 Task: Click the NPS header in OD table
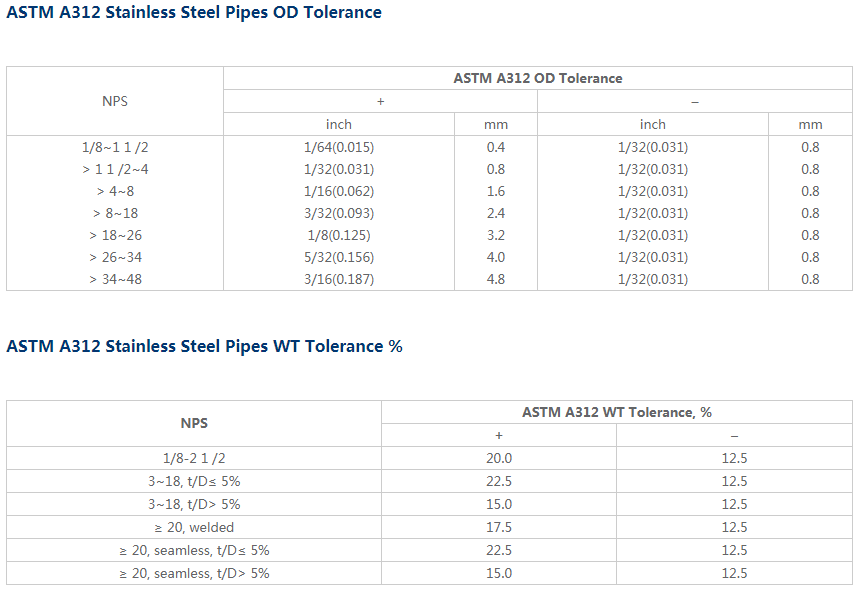115,101
